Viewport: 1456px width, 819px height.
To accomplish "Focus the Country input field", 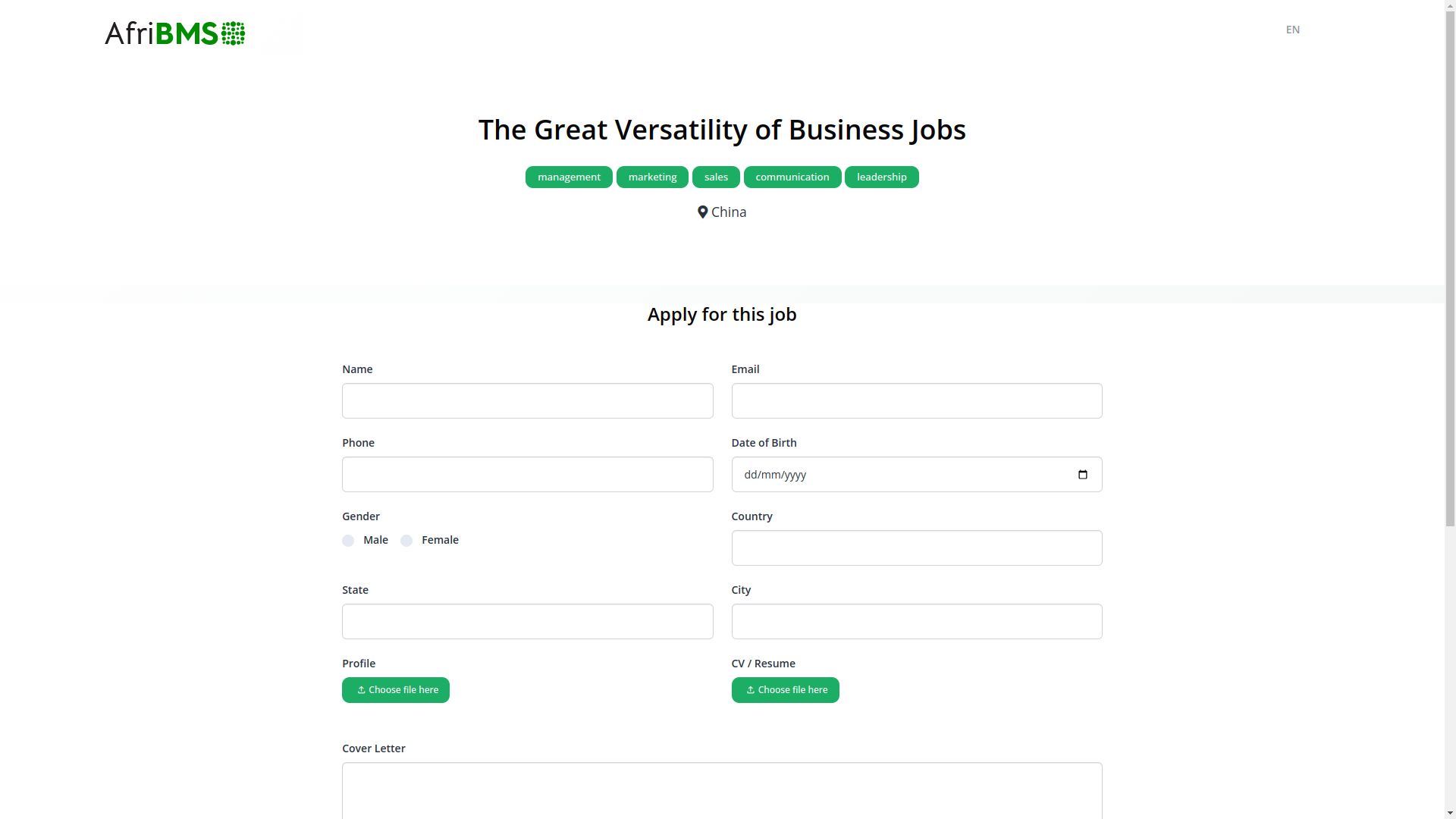I will (x=917, y=548).
